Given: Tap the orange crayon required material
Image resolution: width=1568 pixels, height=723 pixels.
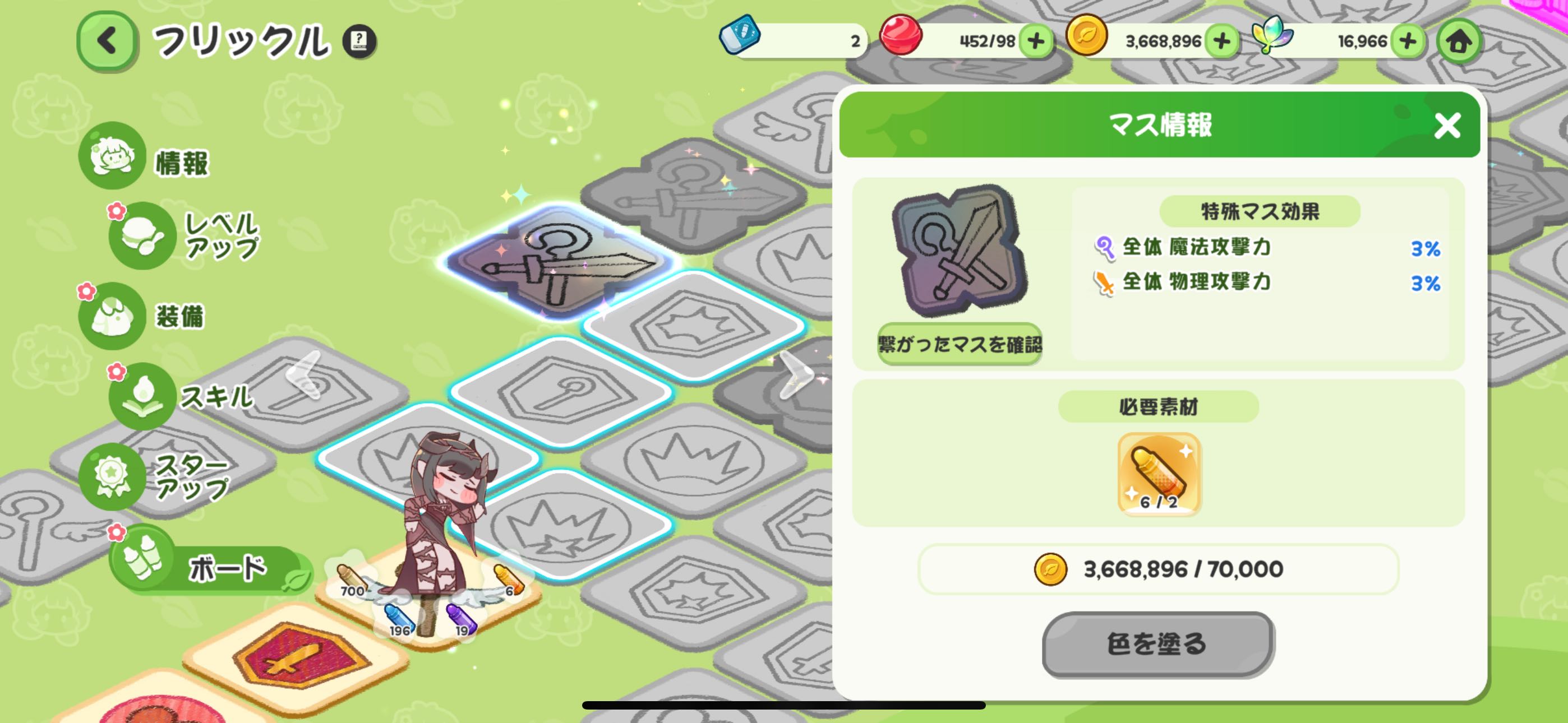Looking at the screenshot, I should point(1159,474).
